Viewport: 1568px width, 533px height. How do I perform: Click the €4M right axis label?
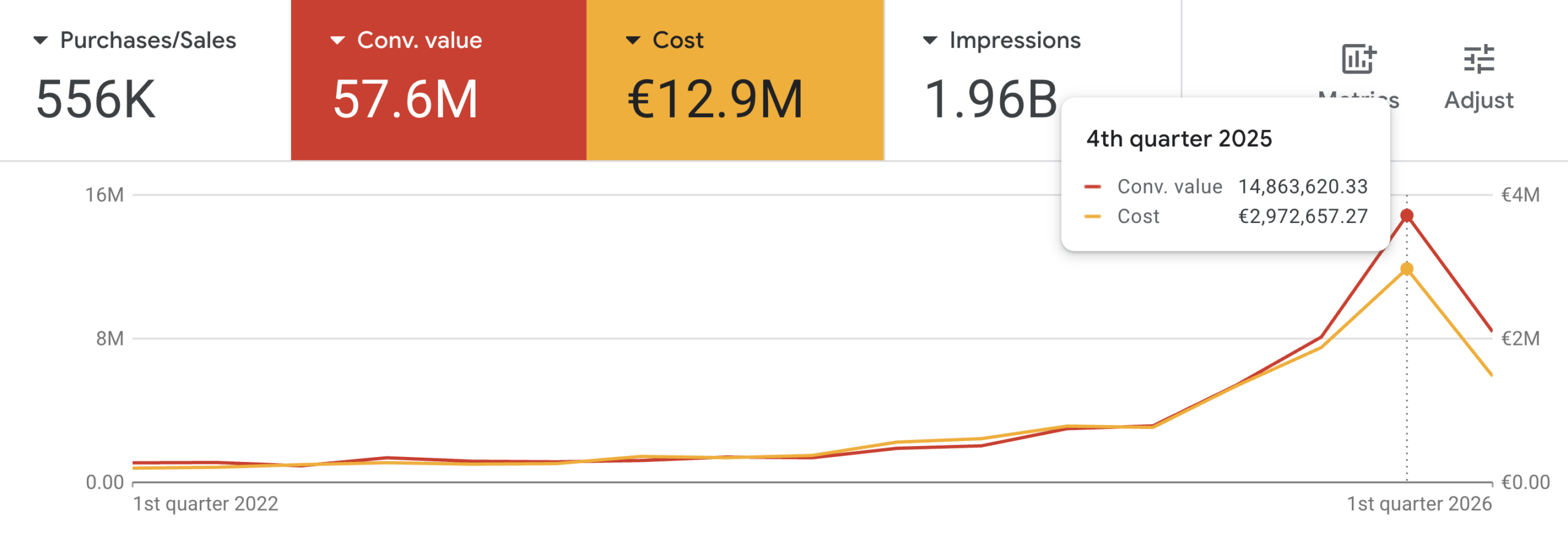click(1520, 195)
